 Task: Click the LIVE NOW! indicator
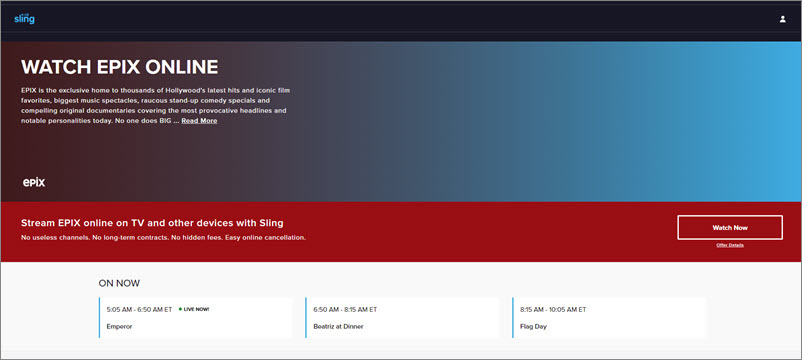coord(194,309)
